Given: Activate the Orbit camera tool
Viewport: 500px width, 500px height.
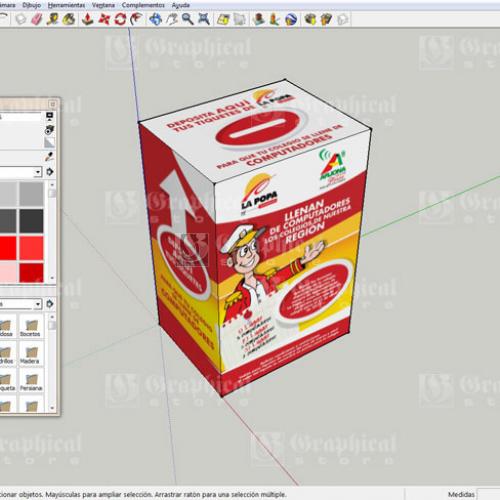Looking at the screenshot, I should click(x=156, y=19).
